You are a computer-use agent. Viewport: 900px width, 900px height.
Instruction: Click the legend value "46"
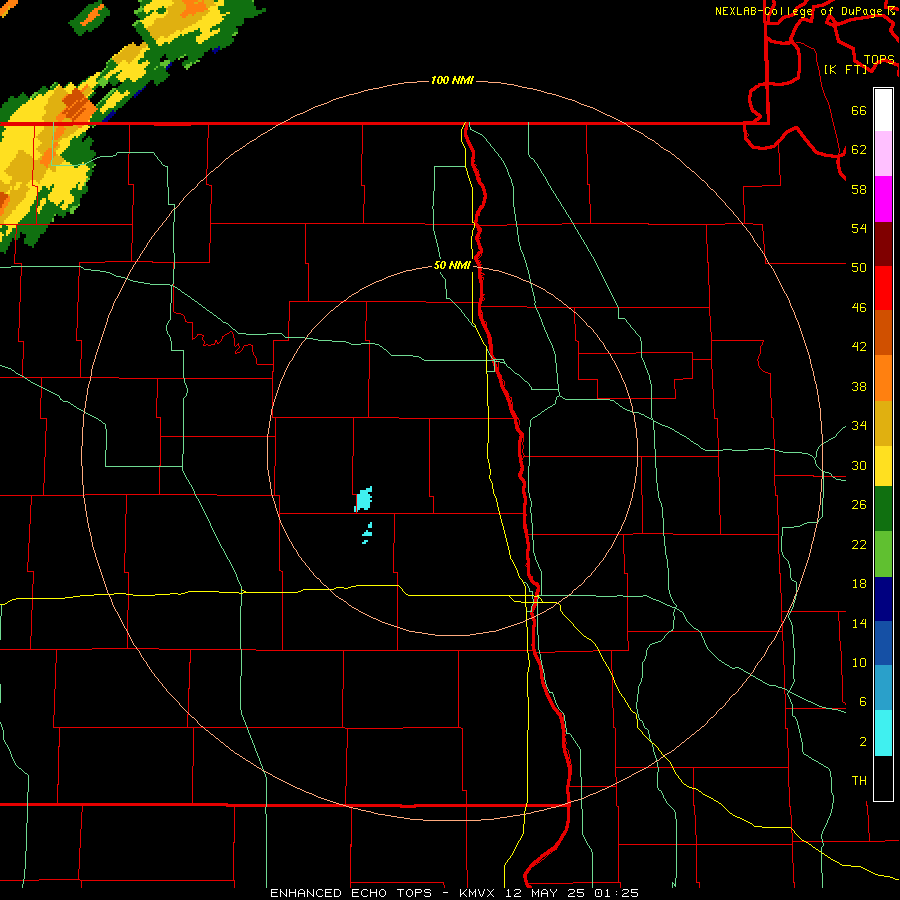click(x=859, y=308)
